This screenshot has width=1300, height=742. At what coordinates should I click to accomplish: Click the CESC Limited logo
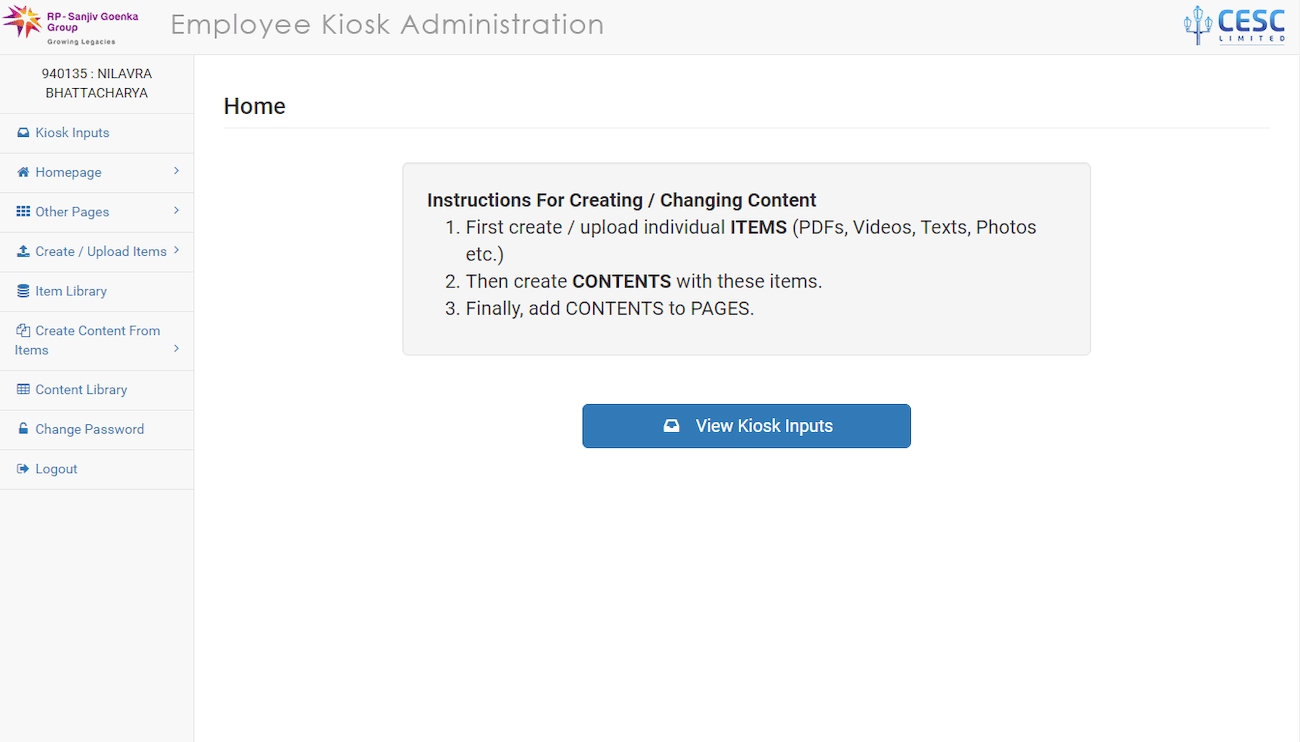[x=1233, y=26]
